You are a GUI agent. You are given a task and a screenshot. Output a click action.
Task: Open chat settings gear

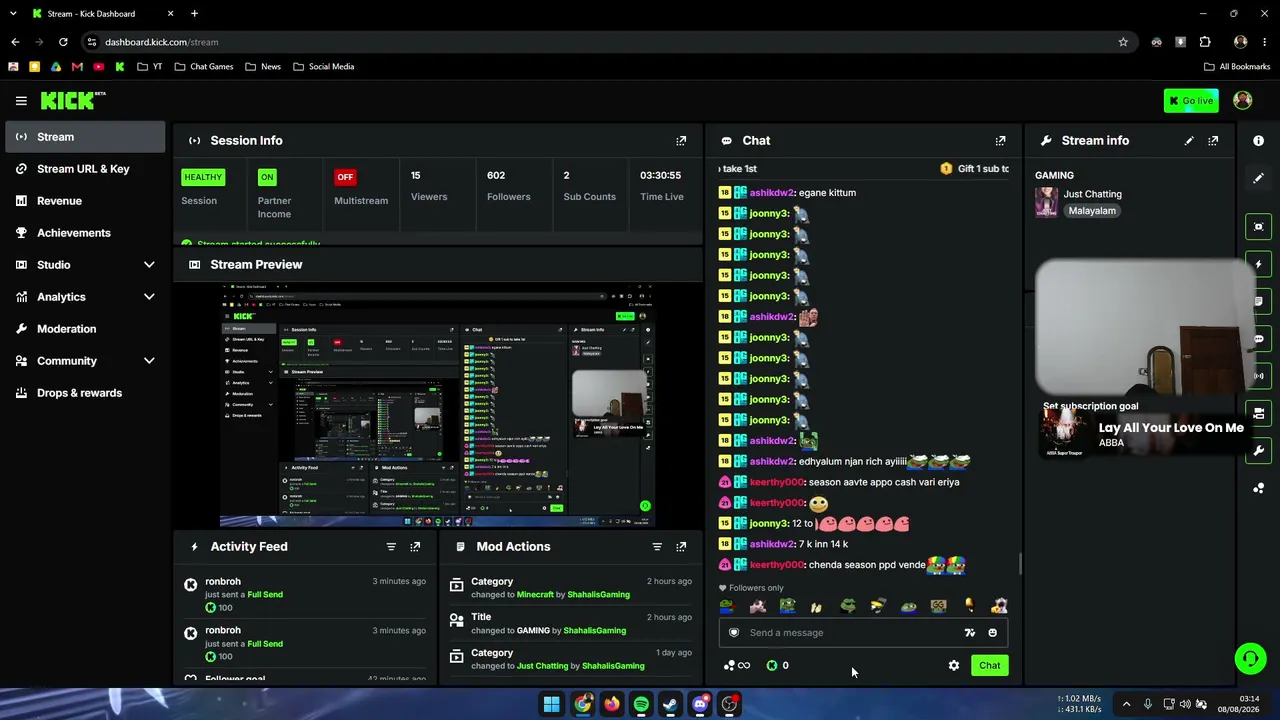click(954, 666)
